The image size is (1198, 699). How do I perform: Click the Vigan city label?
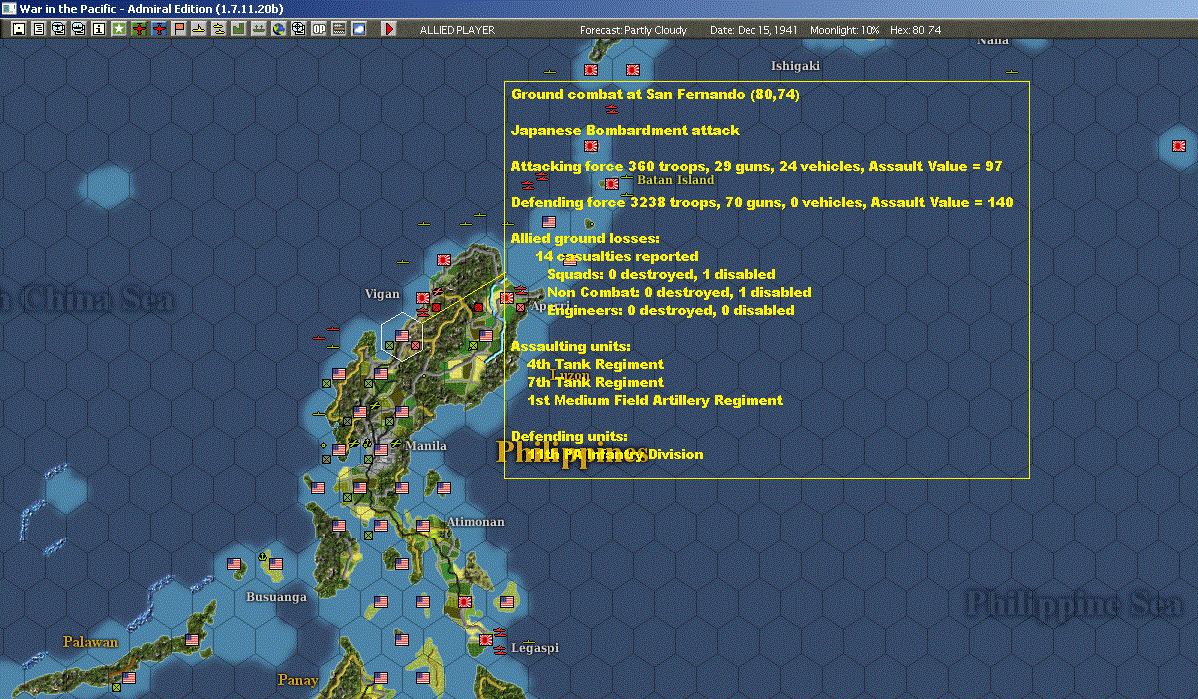(x=382, y=293)
